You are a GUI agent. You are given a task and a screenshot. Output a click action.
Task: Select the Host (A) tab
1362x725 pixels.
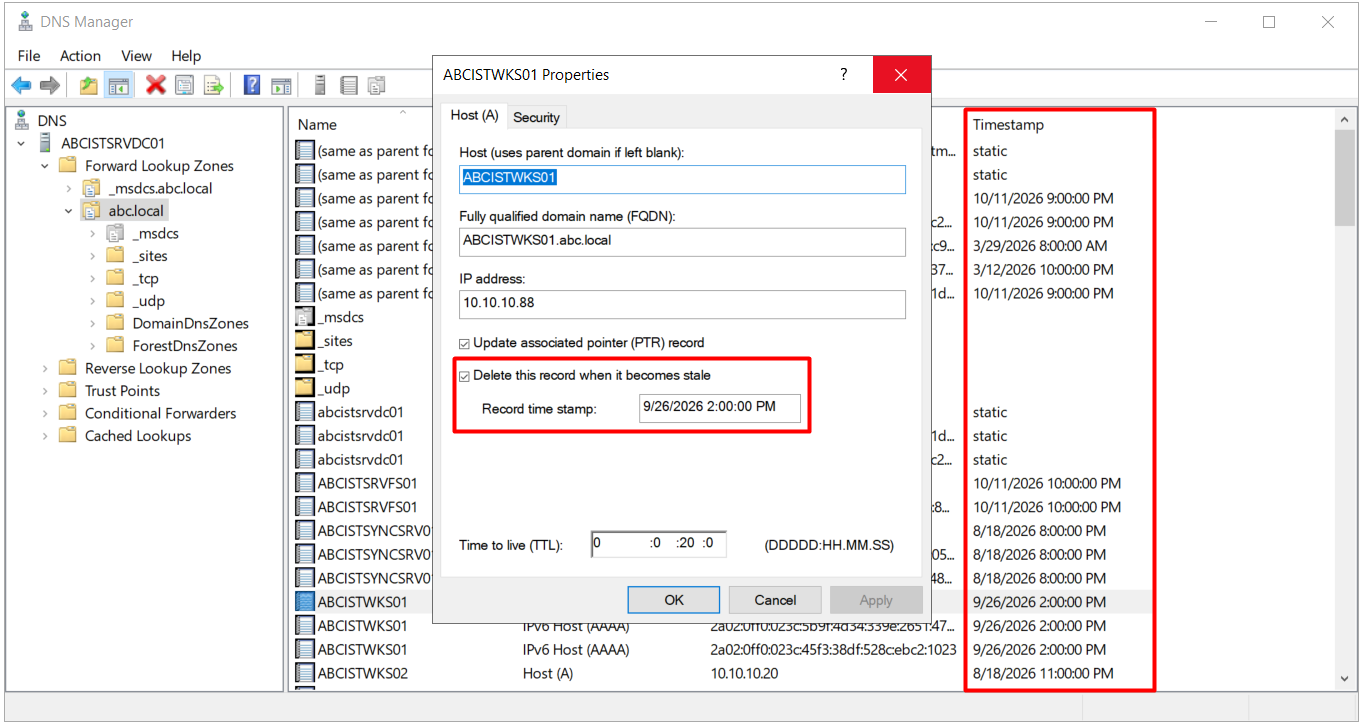pos(474,115)
